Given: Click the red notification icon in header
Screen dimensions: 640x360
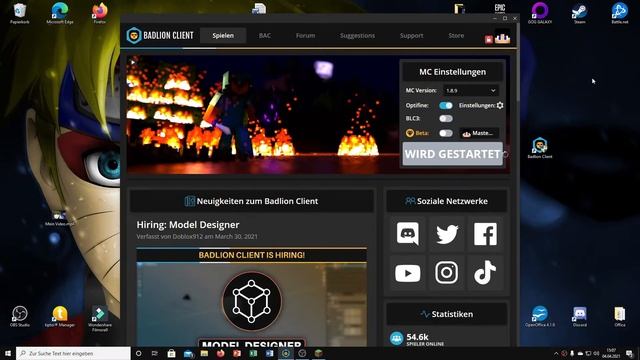Looking at the screenshot, I should pyautogui.click(x=489, y=39).
